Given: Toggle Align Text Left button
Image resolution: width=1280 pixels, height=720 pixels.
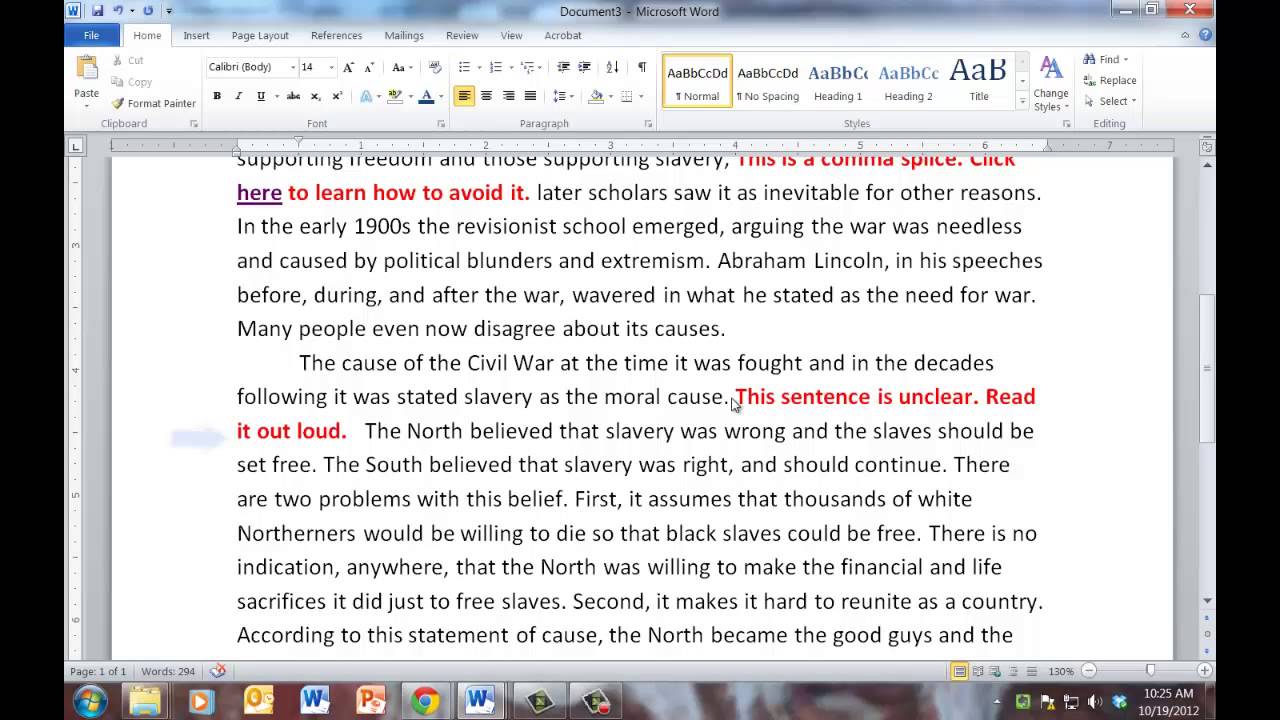Looking at the screenshot, I should click(464, 96).
